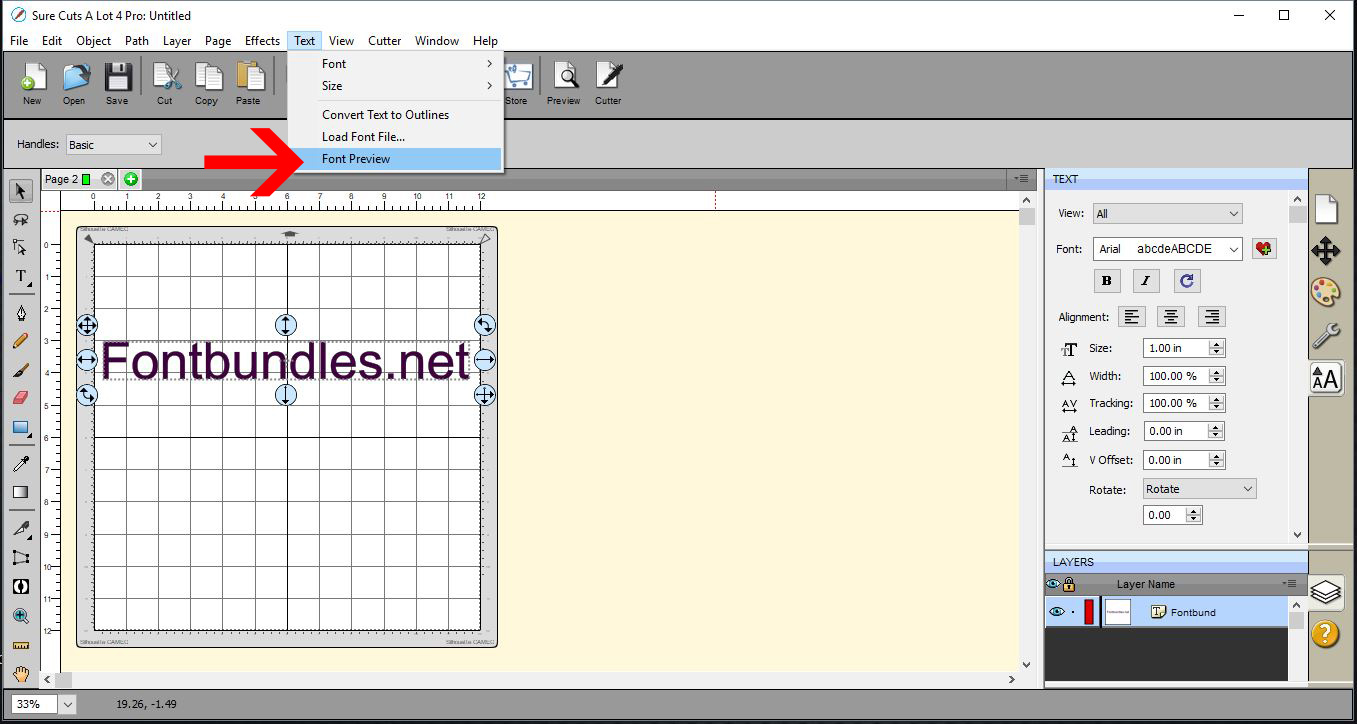Select the pink Eraser tool

point(20,398)
